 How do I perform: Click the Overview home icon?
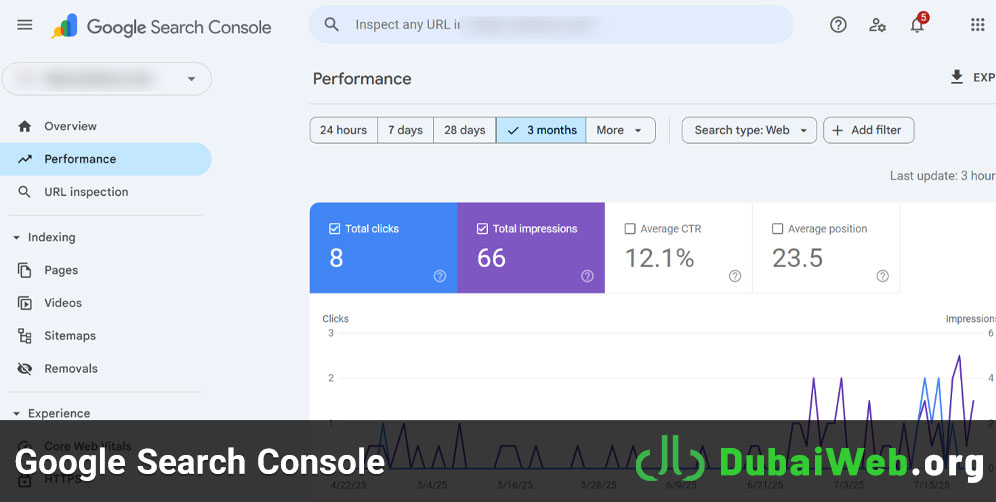click(x=25, y=126)
